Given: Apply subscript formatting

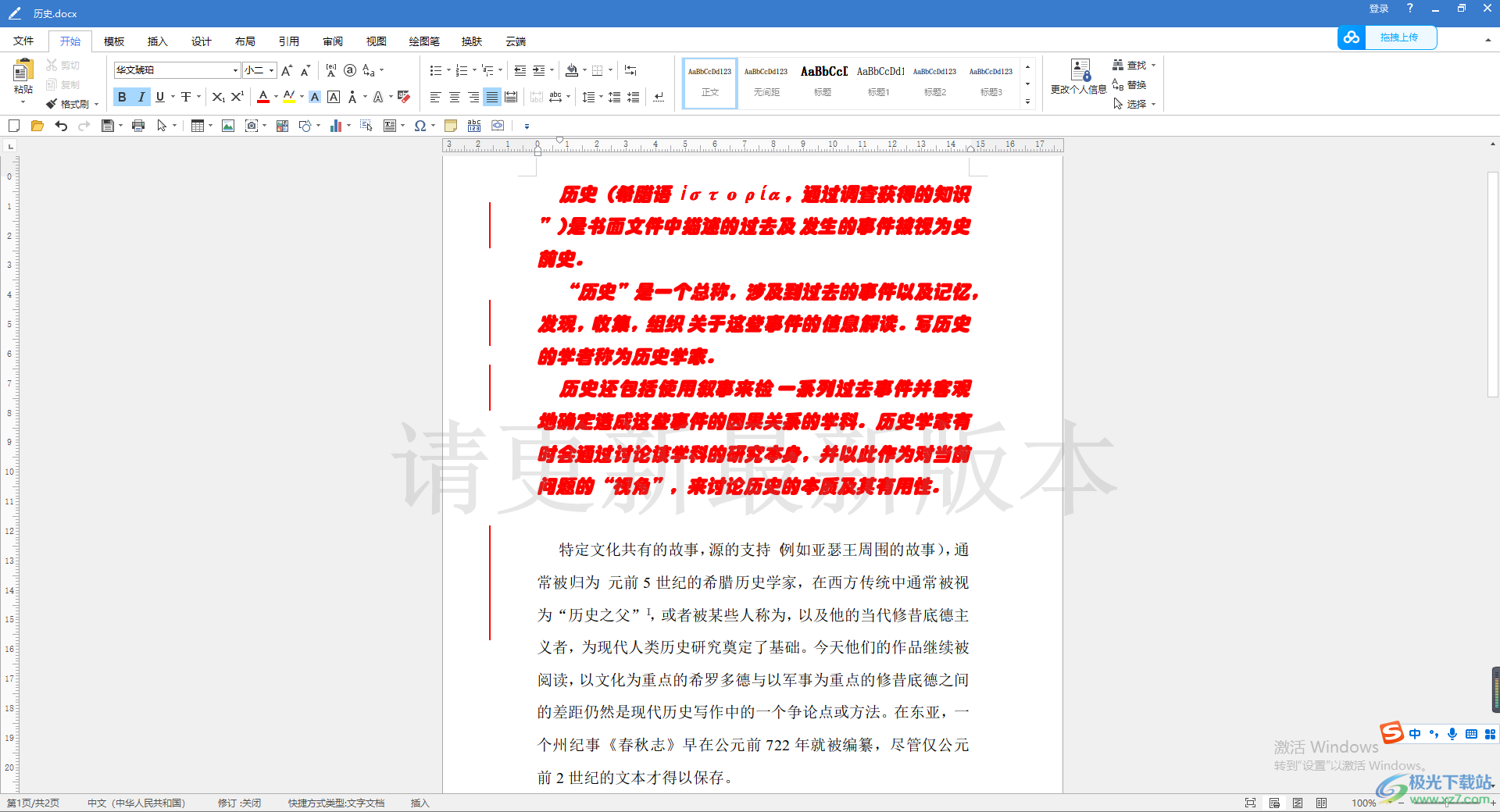Looking at the screenshot, I should click(x=218, y=97).
